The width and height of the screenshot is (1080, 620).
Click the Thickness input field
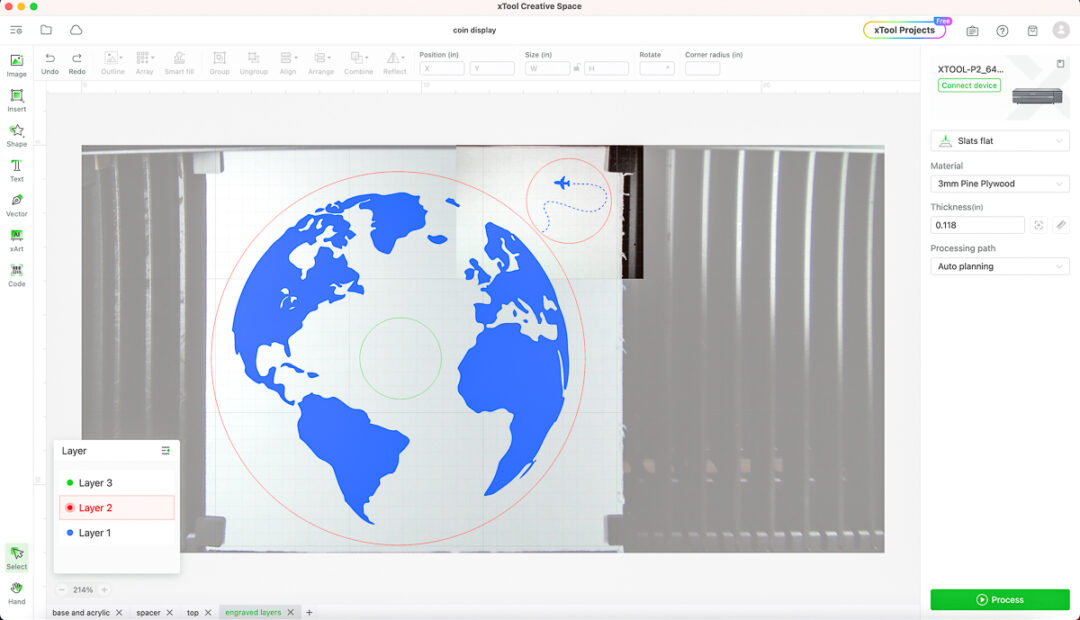coord(976,226)
